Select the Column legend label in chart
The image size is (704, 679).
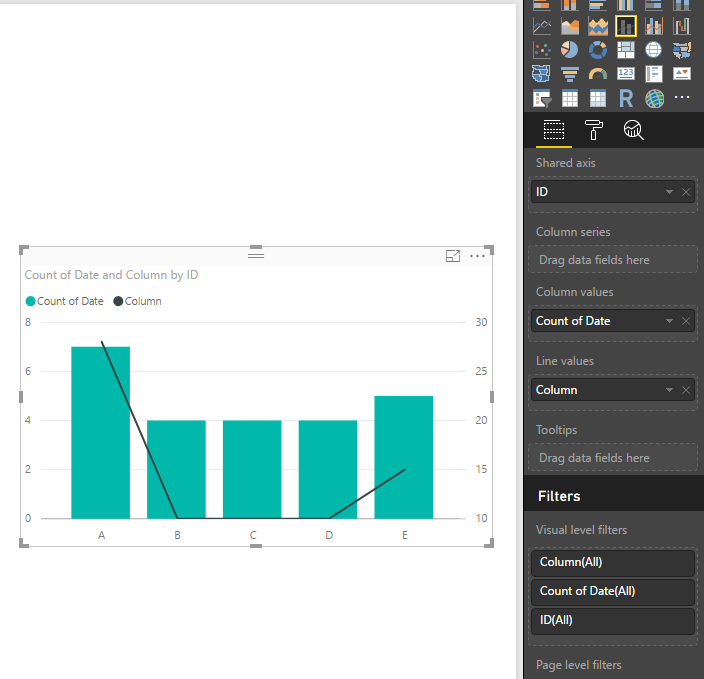point(143,301)
